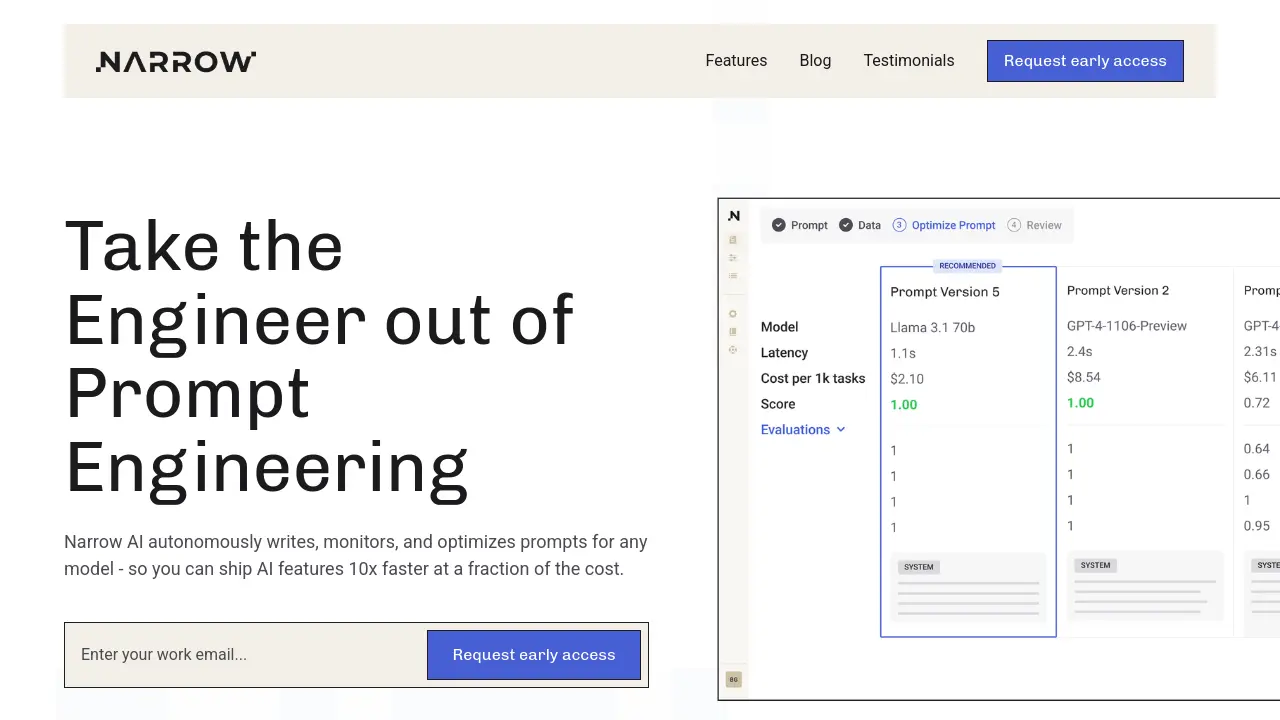Open the Features menu item
Screen dimensions: 1280x720
[x=736, y=61]
